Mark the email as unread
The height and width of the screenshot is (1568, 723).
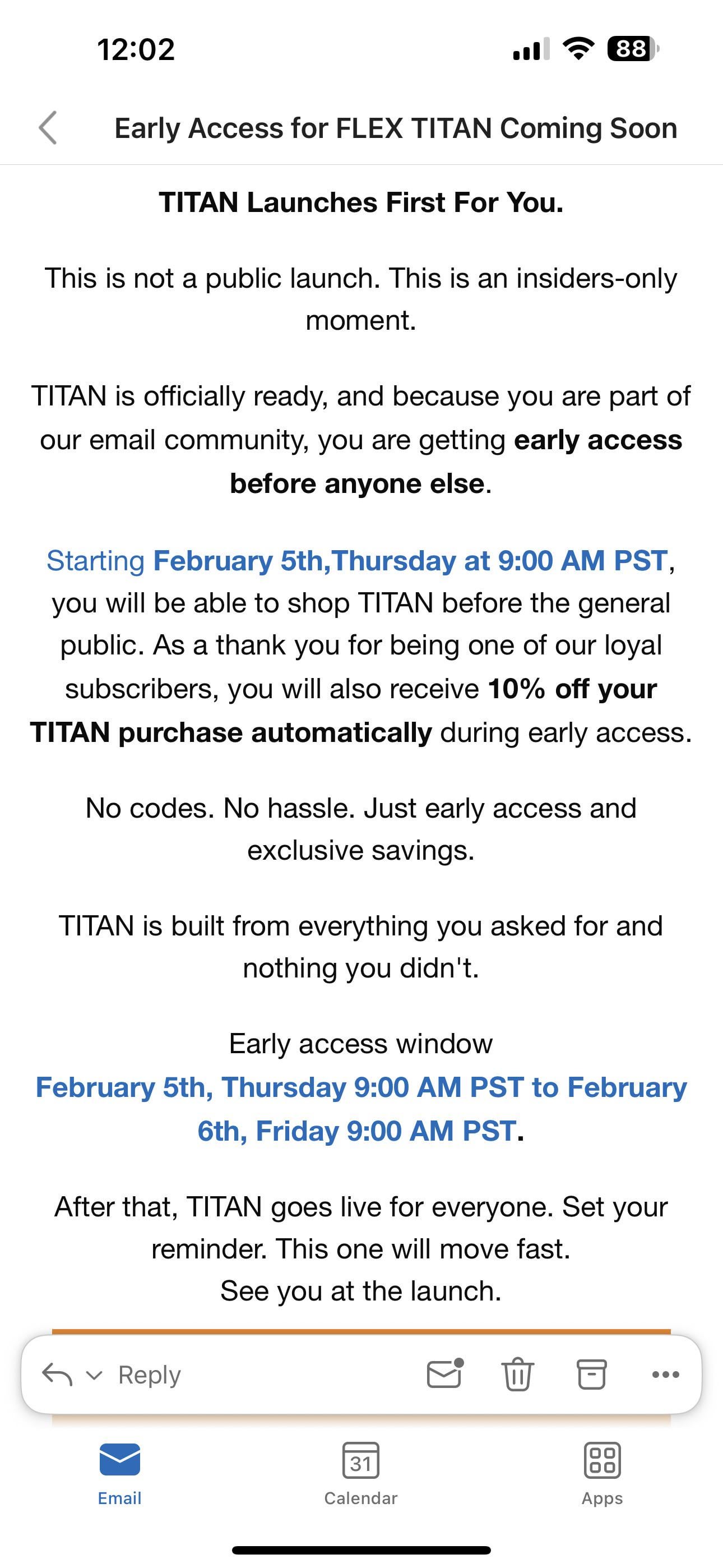[444, 1374]
